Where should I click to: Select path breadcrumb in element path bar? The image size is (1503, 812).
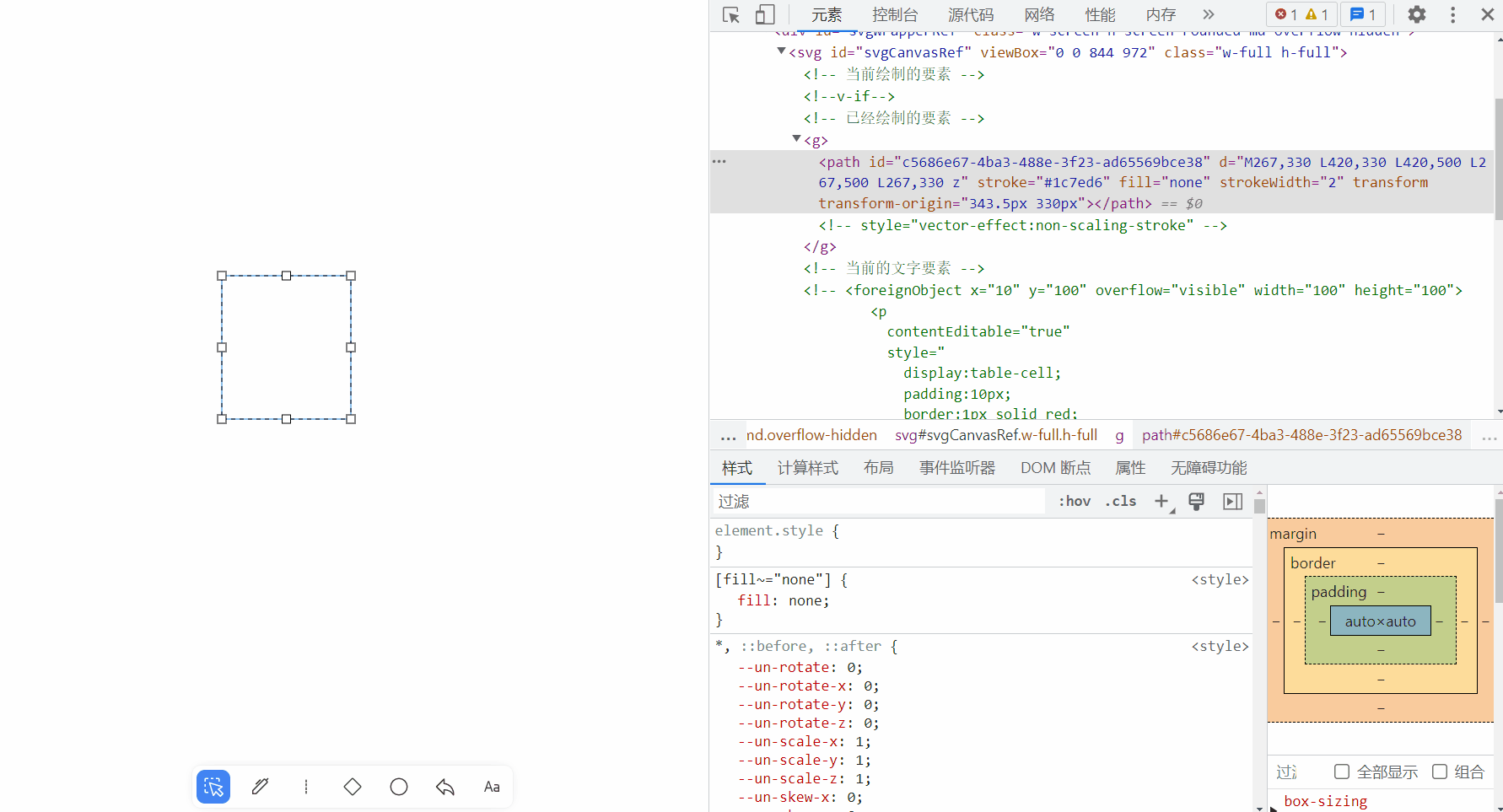(1301, 435)
